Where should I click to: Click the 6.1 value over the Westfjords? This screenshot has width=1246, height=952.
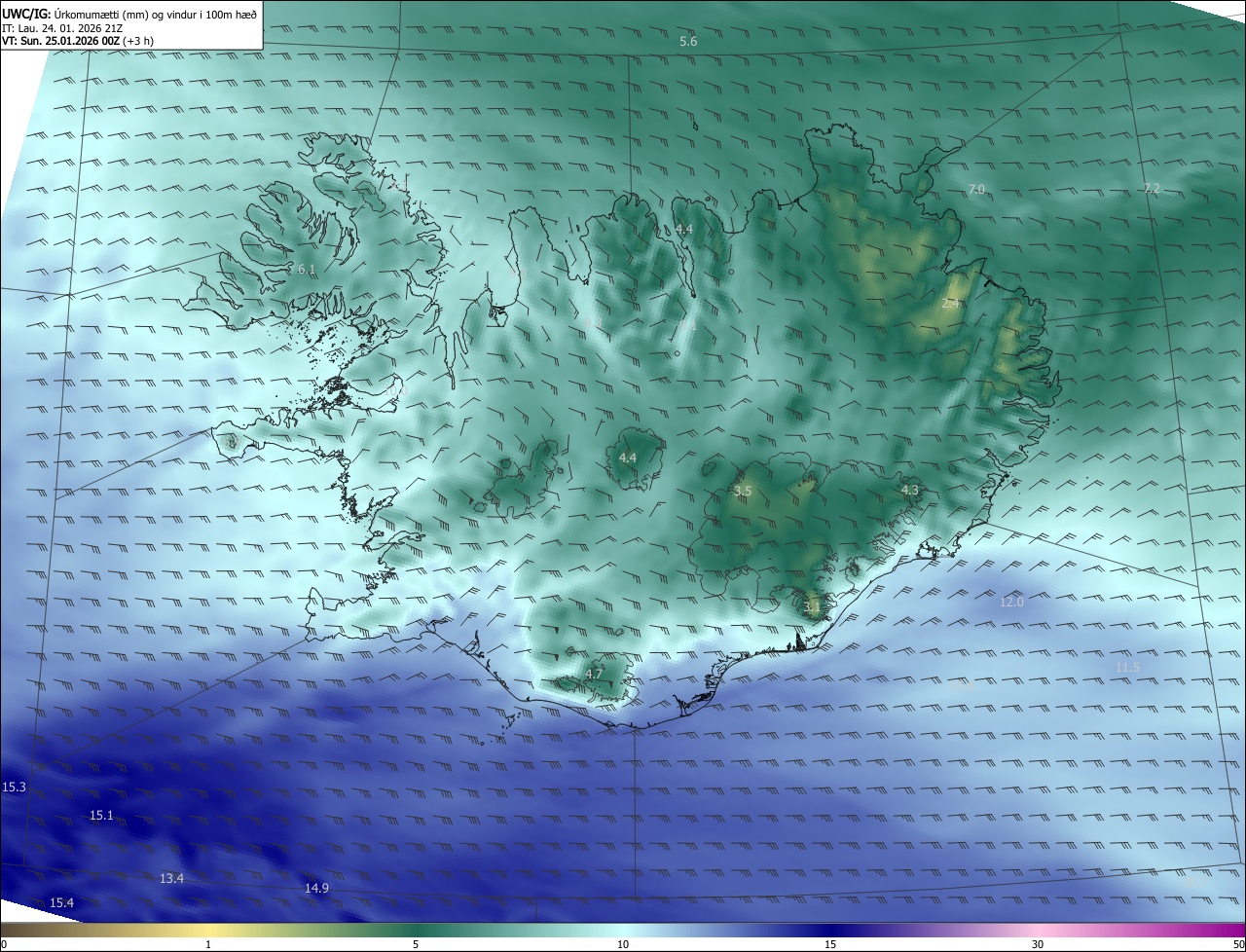307,269
